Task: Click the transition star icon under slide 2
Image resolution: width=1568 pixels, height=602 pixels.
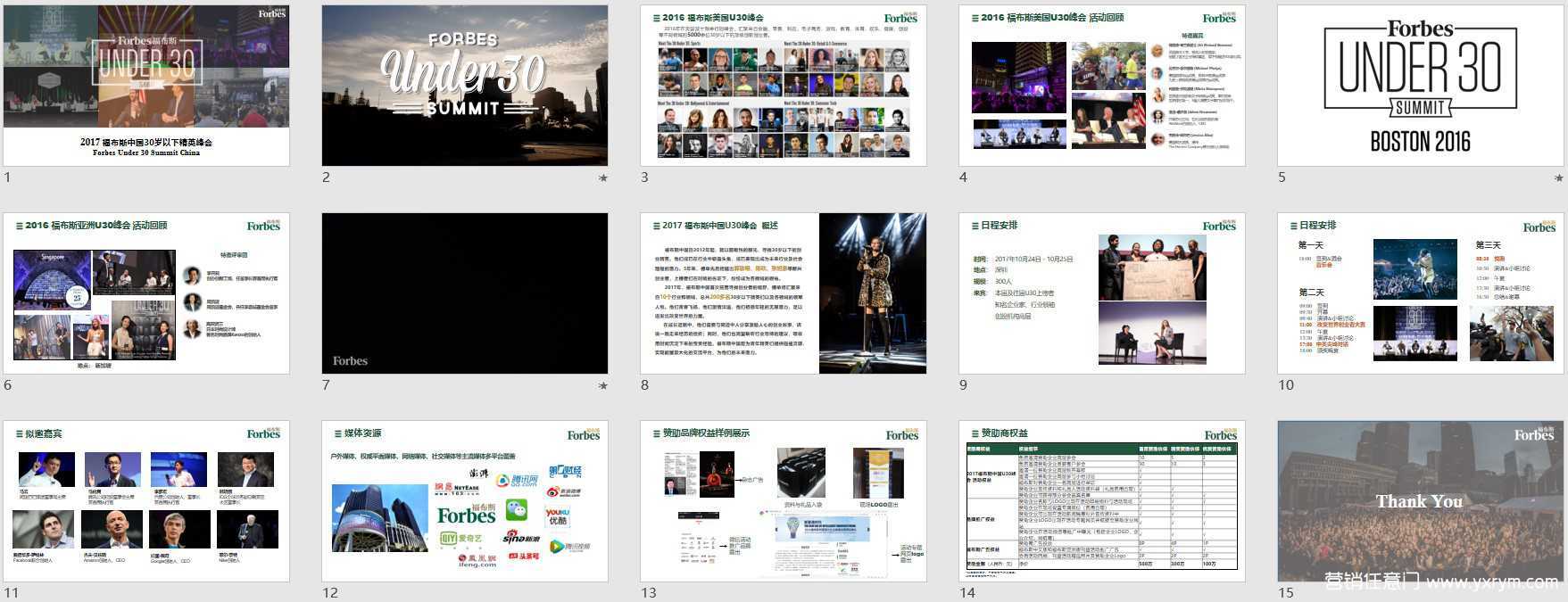Action: [603, 177]
